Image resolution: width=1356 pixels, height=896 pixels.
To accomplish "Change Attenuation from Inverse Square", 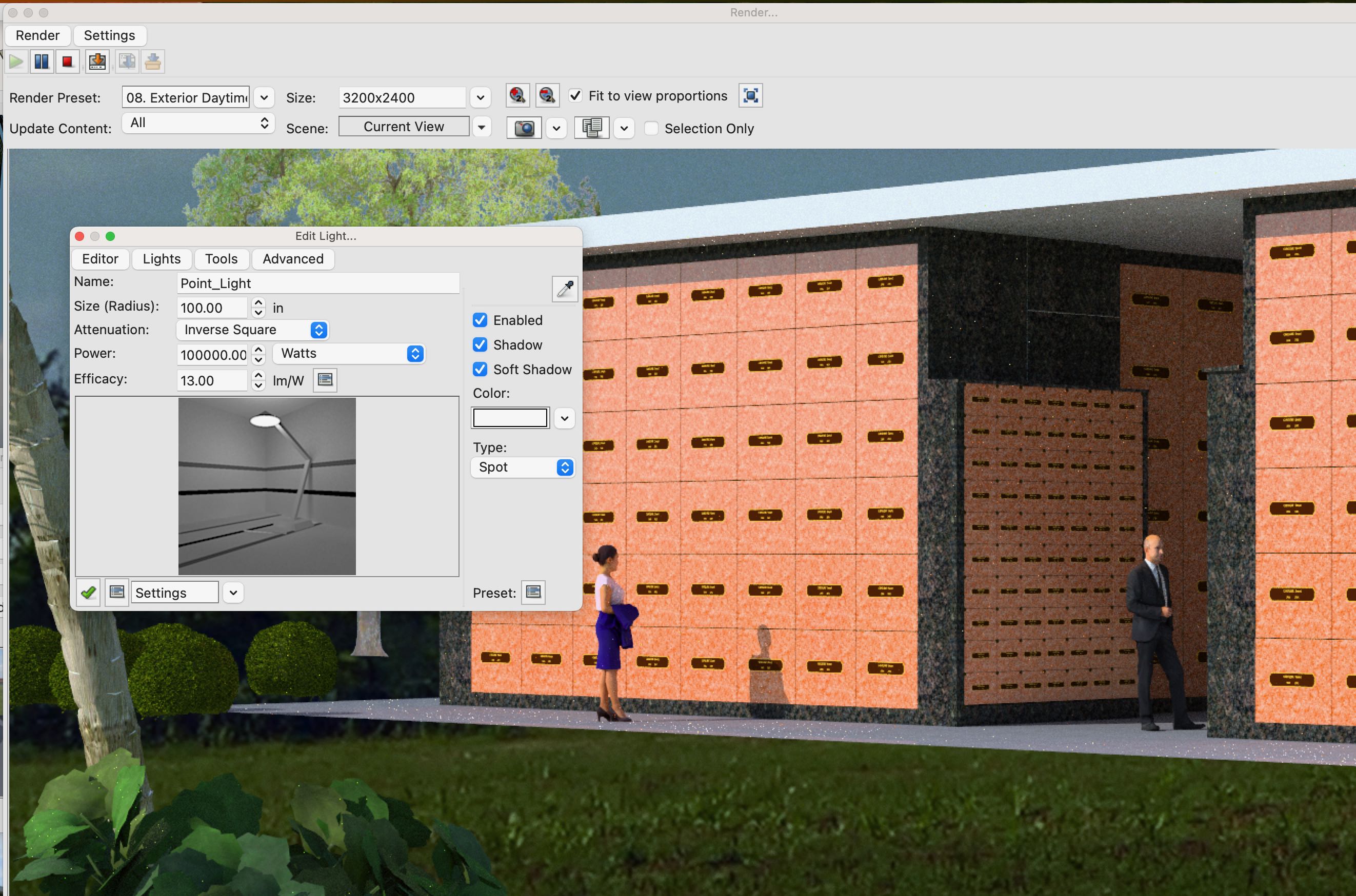I will pos(253,330).
